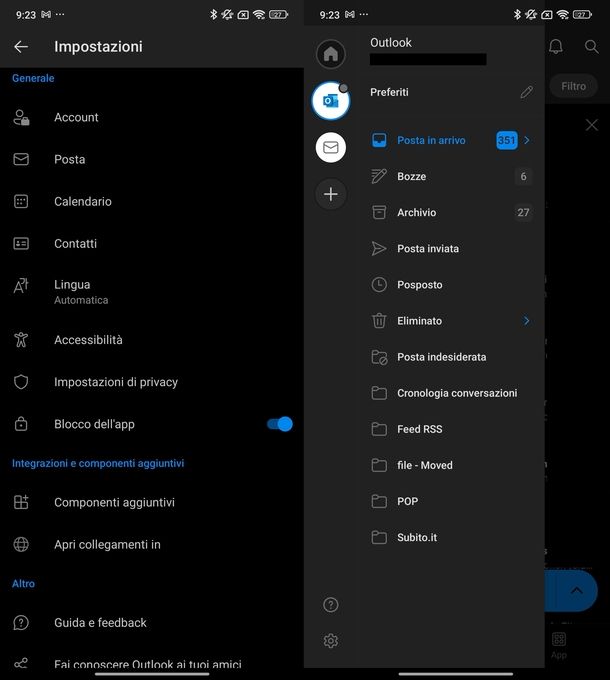Image resolution: width=610 pixels, height=680 pixels.
Task: Open the Posta inviata folder
Action: (451, 248)
